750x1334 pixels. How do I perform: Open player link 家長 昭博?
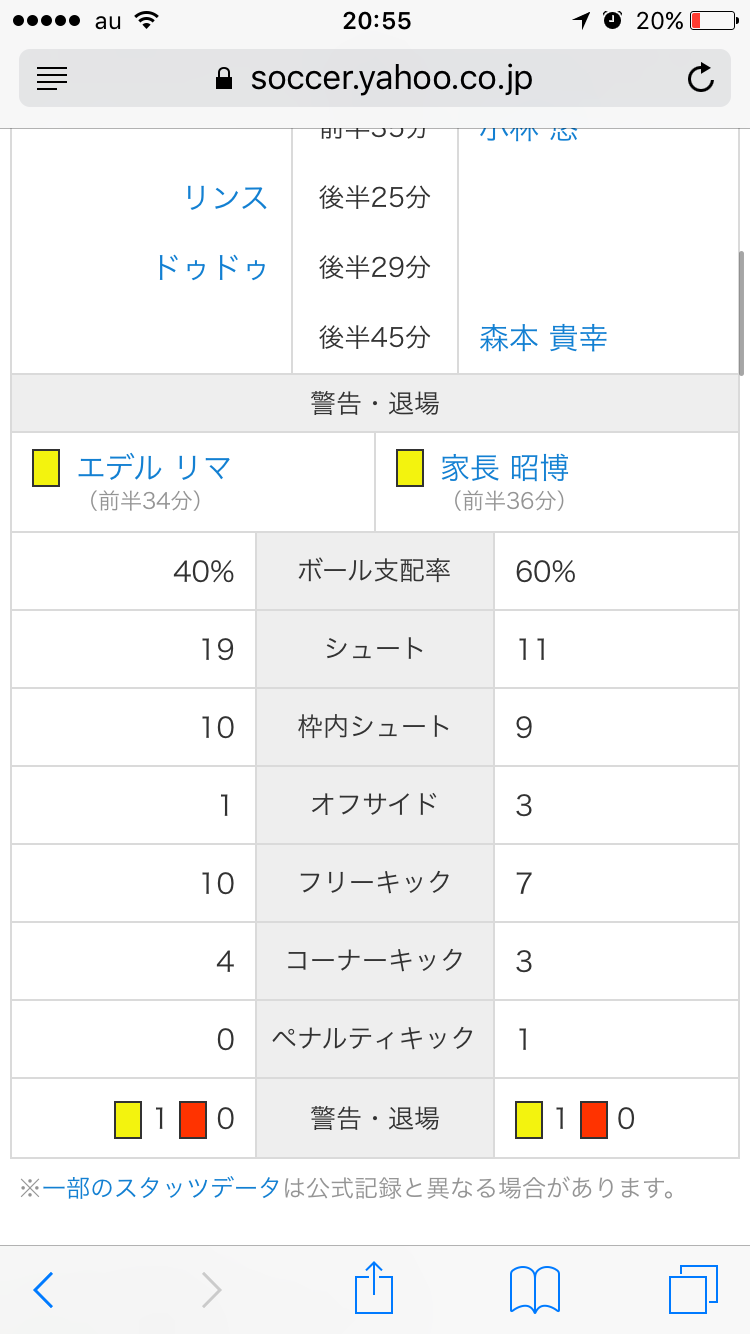[x=504, y=467]
